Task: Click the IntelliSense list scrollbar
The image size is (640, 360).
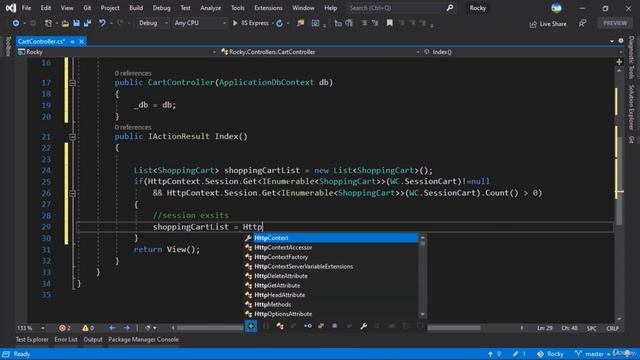Action: (422, 276)
